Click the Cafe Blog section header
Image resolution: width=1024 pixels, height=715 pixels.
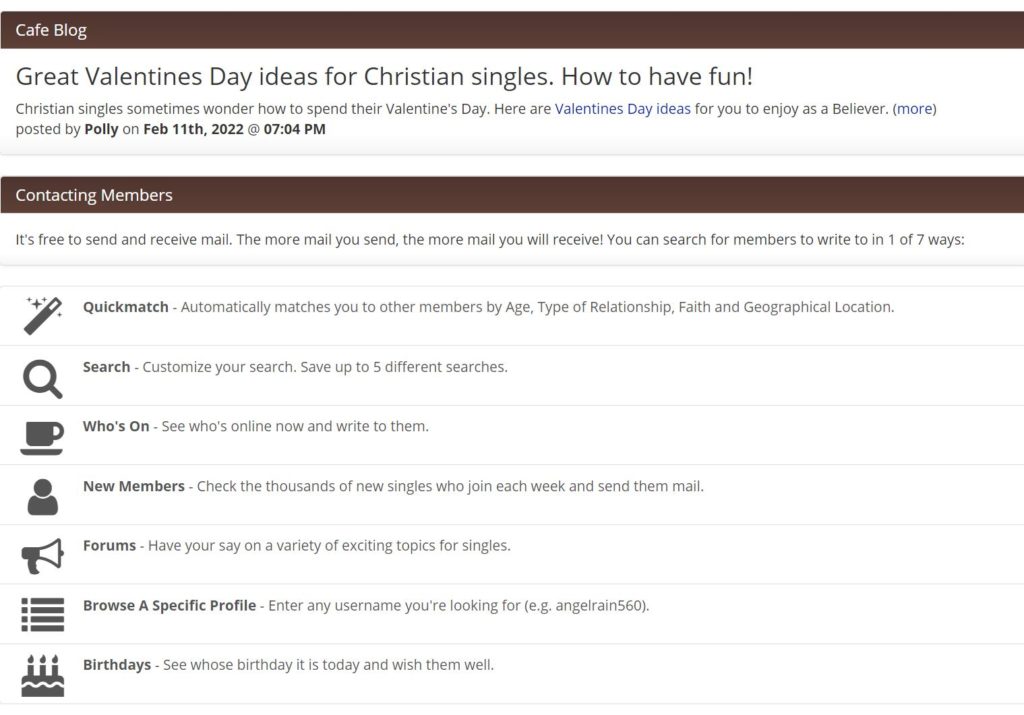click(x=512, y=30)
